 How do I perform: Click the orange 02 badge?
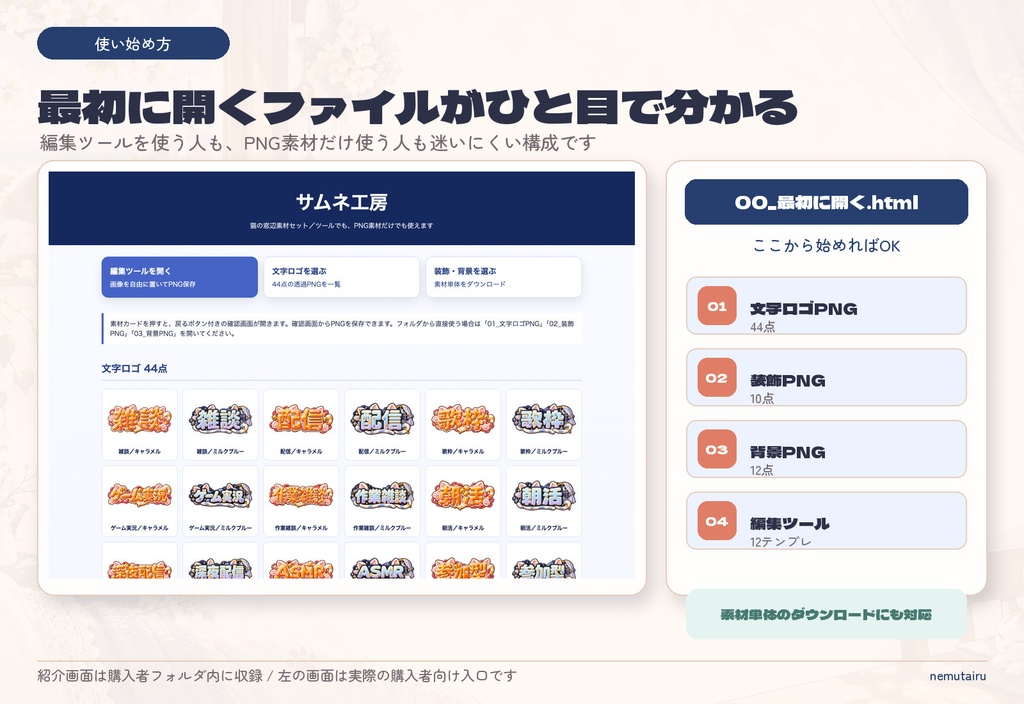[x=717, y=377]
